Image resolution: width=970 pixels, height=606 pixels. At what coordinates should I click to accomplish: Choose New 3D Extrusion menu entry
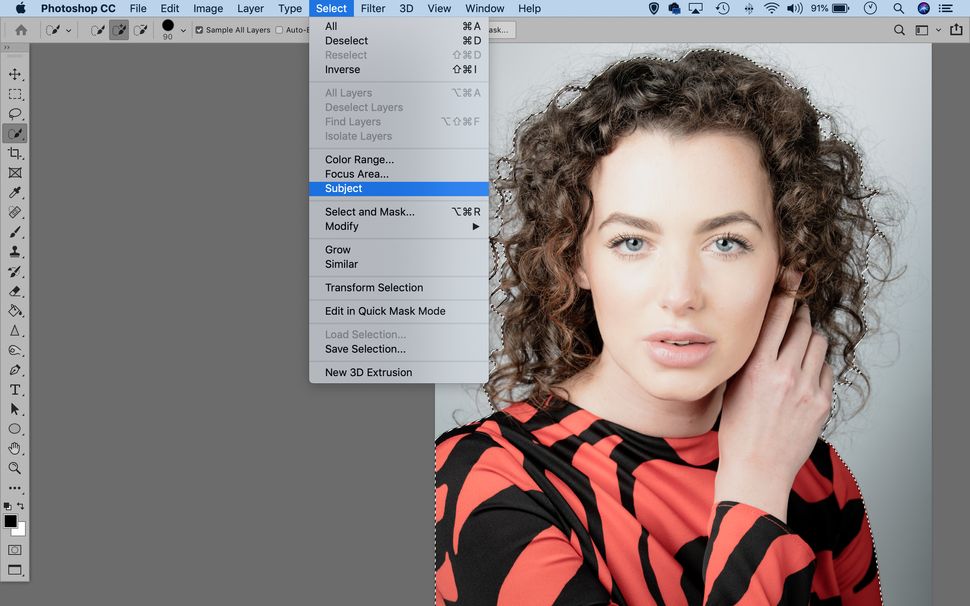click(399, 373)
